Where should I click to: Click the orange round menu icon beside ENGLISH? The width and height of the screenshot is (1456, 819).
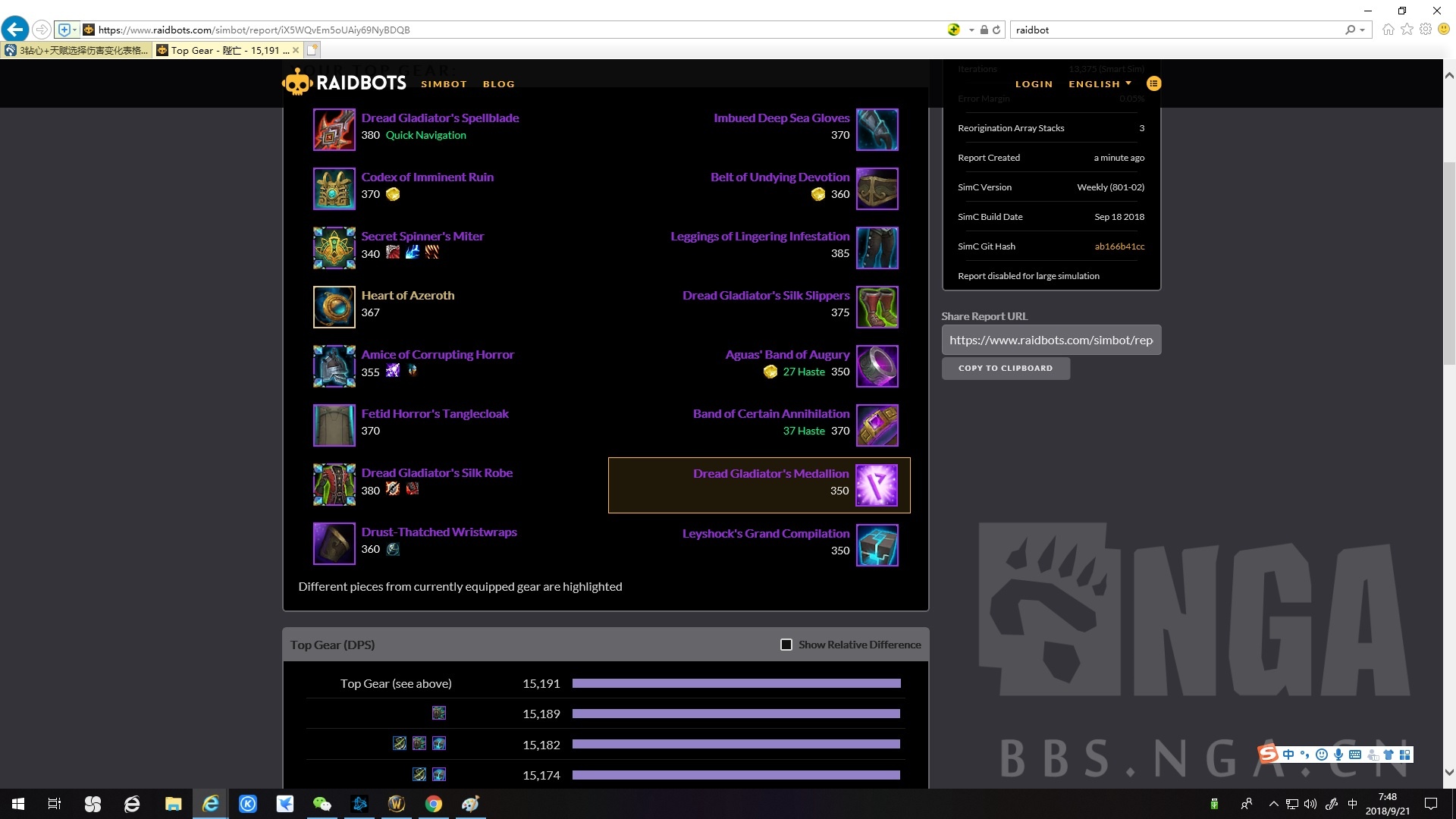(x=1153, y=83)
